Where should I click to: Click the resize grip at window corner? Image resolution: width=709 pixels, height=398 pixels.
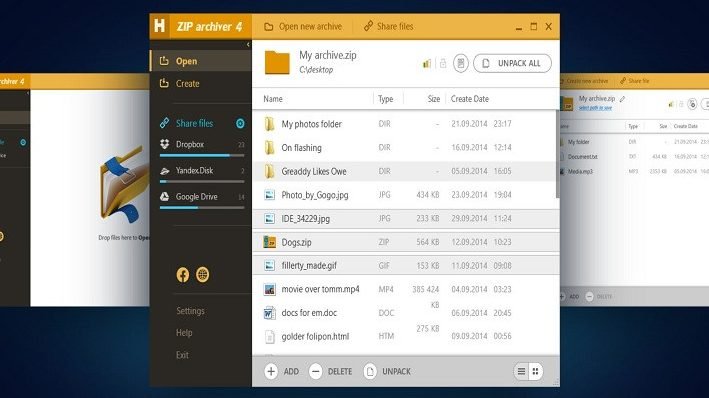(x=556, y=383)
